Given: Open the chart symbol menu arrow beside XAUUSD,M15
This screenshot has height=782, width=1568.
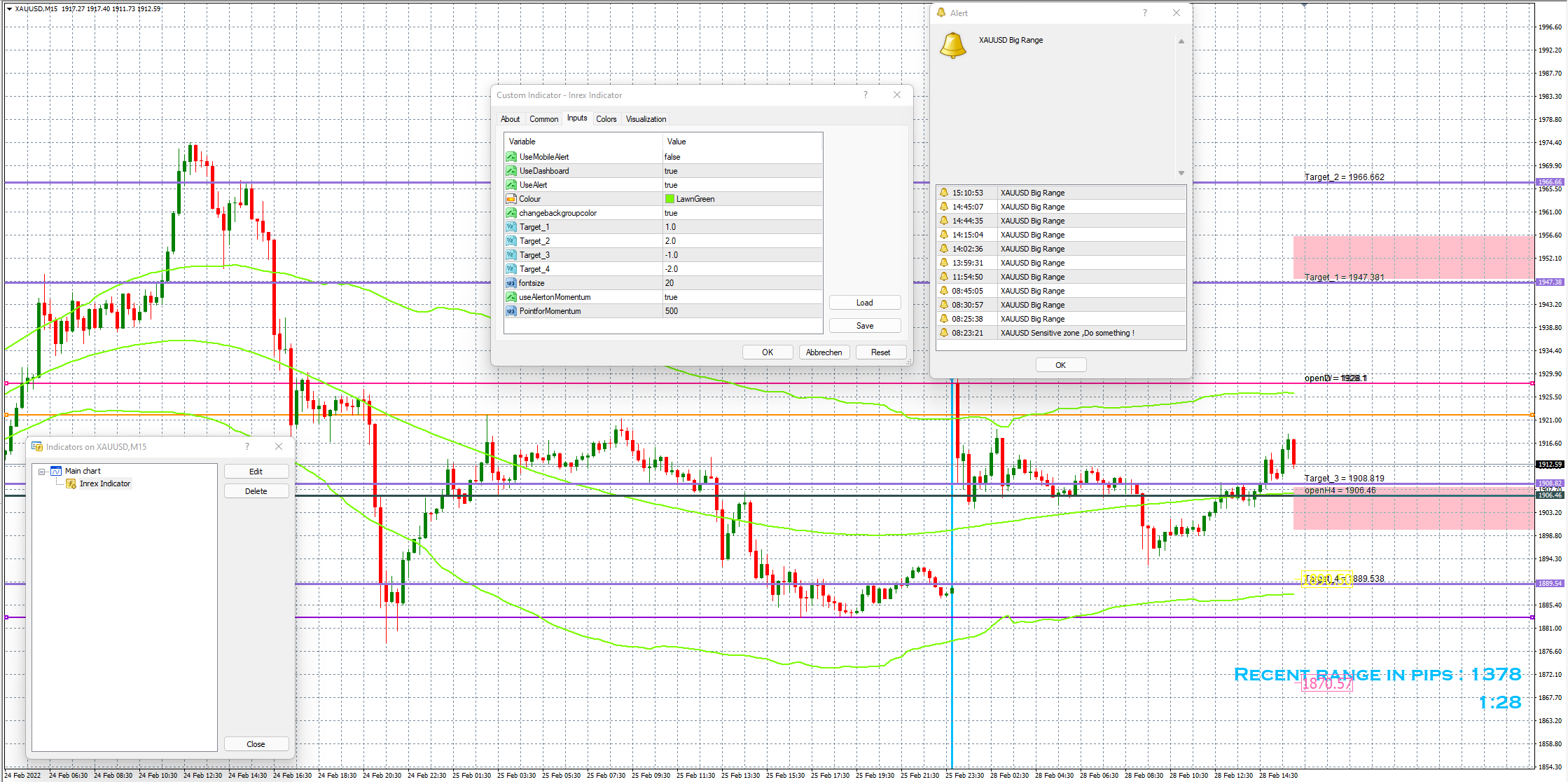Looking at the screenshot, I should (x=9, y=8).
